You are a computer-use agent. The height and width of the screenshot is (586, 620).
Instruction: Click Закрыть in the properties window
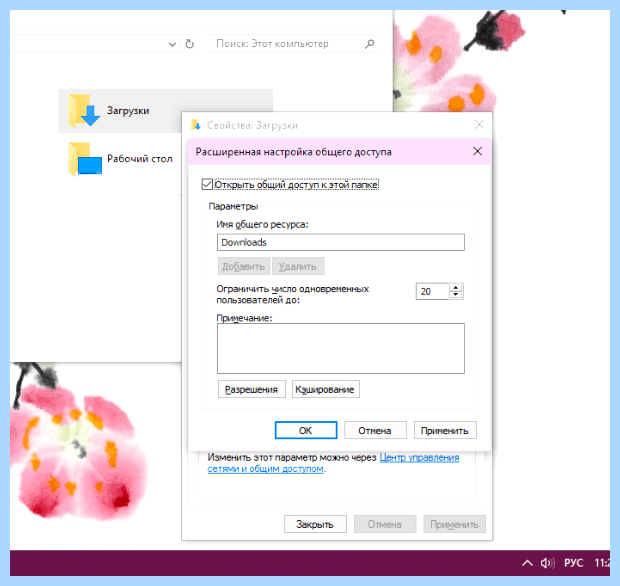(315, 524)
